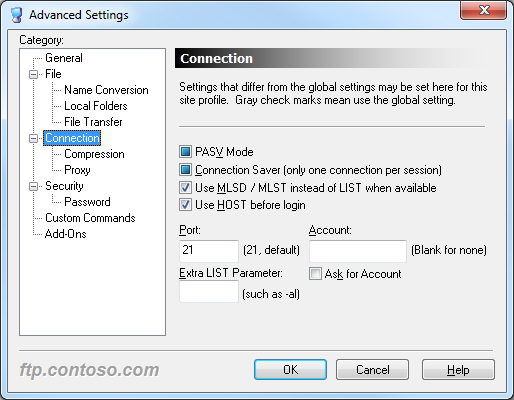Enable the Ask for Account checkbox
The image size is (514, 400).
click(x=315, y=274)
